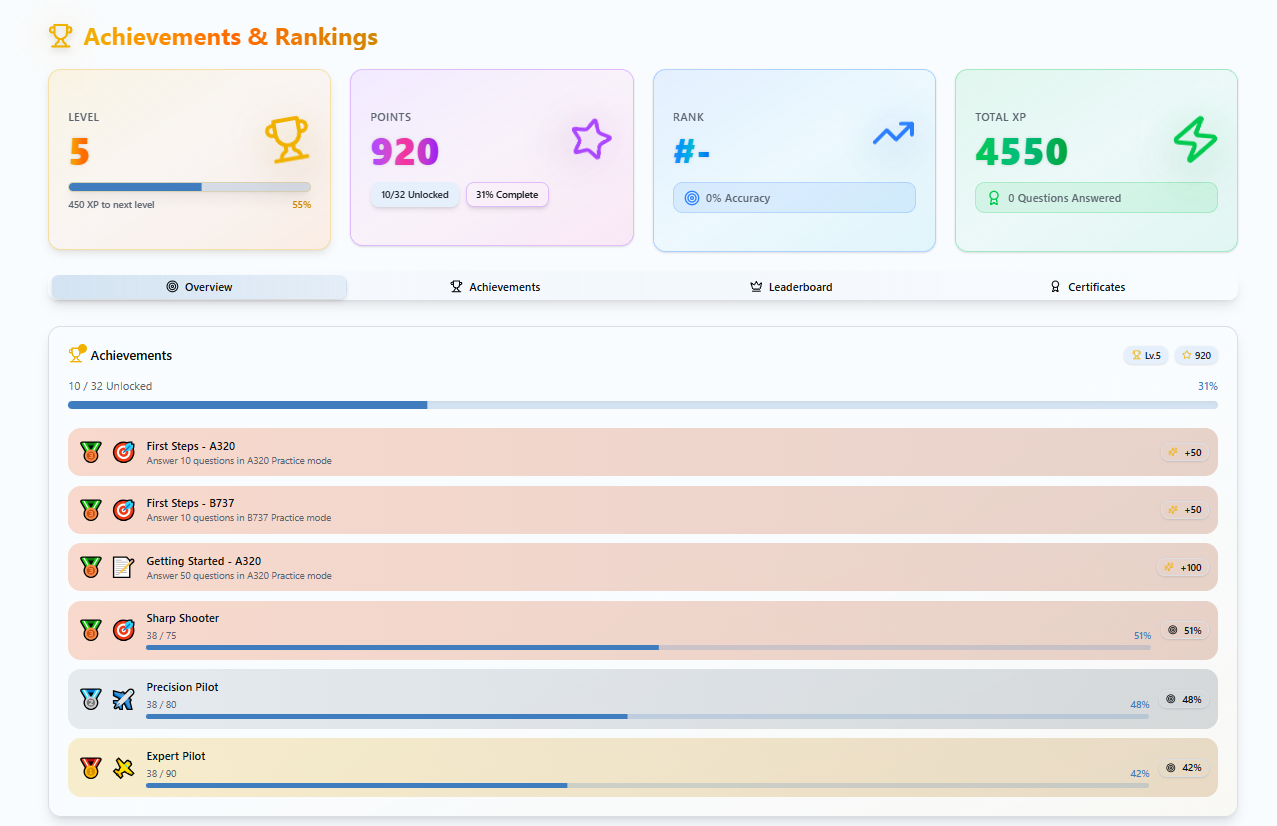
Task: Click the 'First Steps - A320' title
Action: (191, 446)
